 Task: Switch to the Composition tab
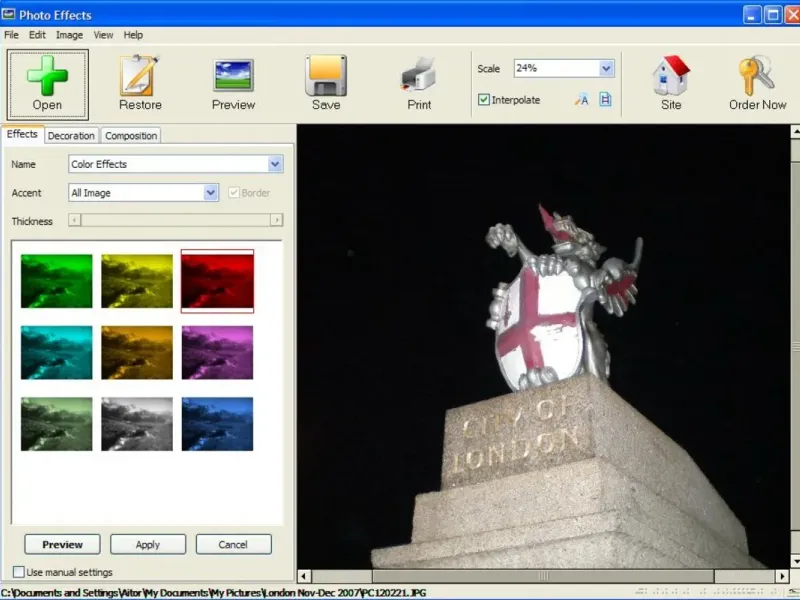coord(131,136)
